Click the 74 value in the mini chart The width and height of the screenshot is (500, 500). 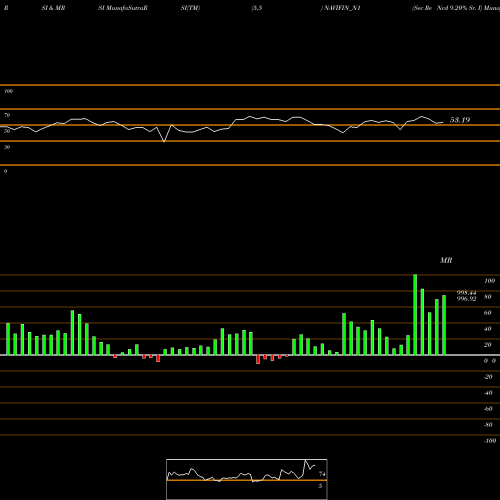point(322,474)
